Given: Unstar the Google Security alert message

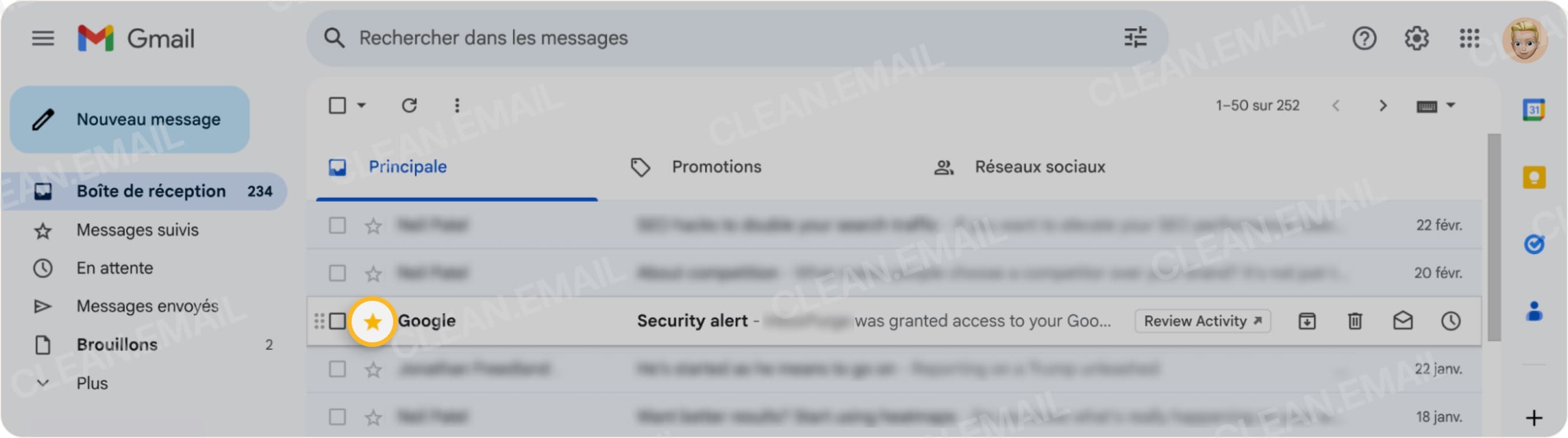Looking at the screenshot, I should 373,321.
